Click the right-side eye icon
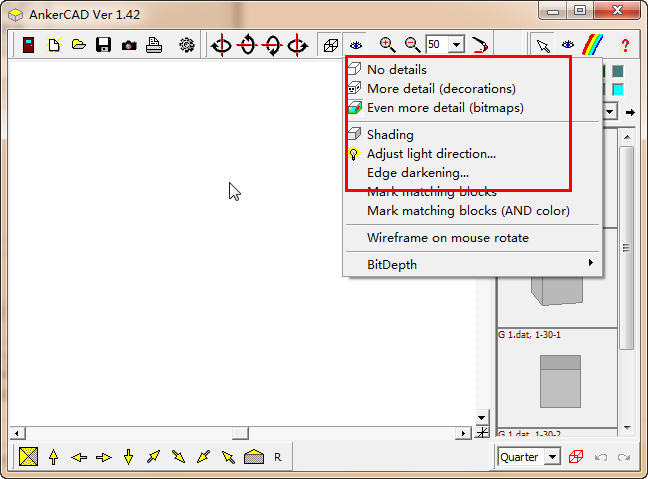This screenshot has height=479, width=648. pos(568,45)
